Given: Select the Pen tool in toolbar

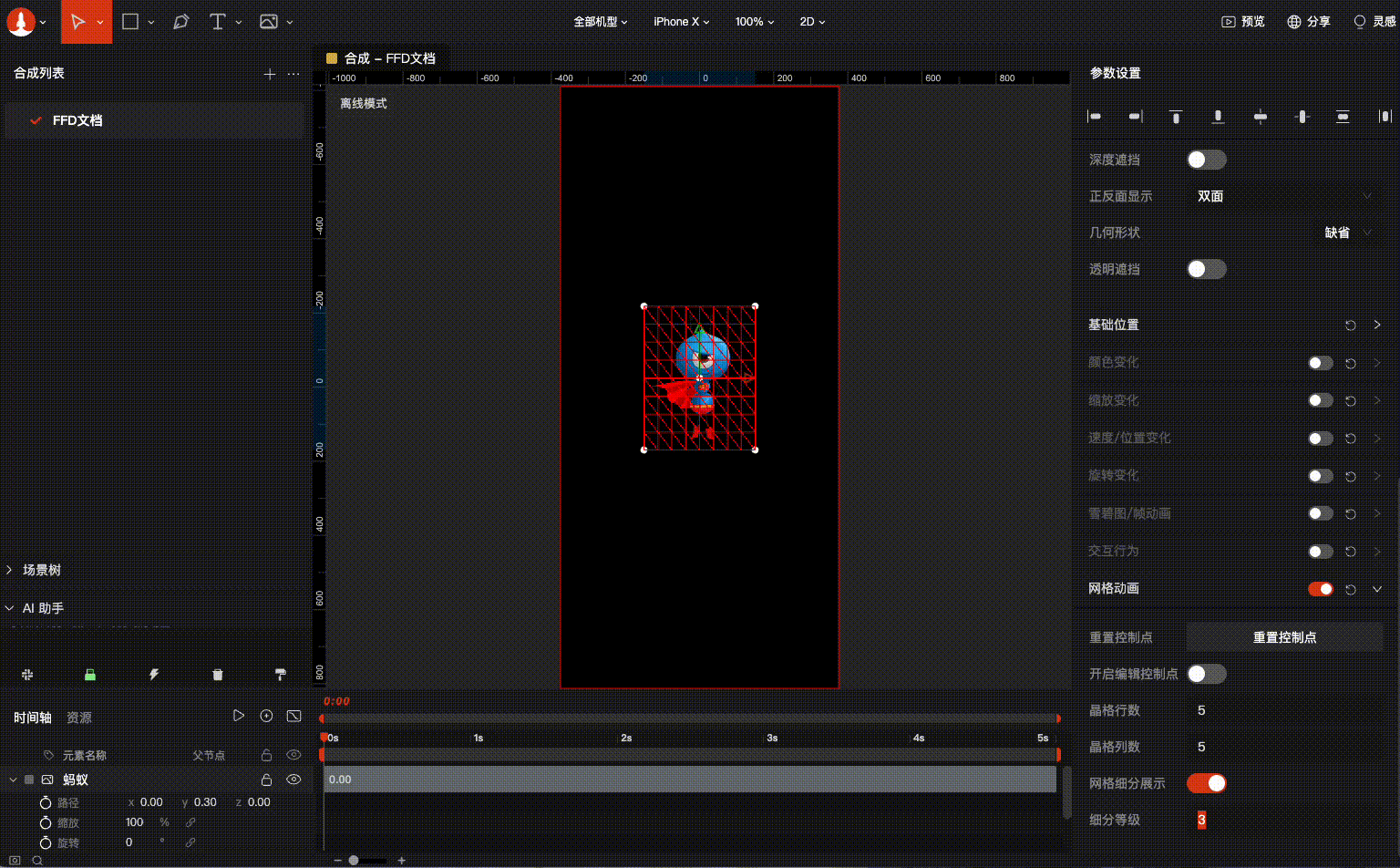Looking at the screenshot, I should [181, 22].
